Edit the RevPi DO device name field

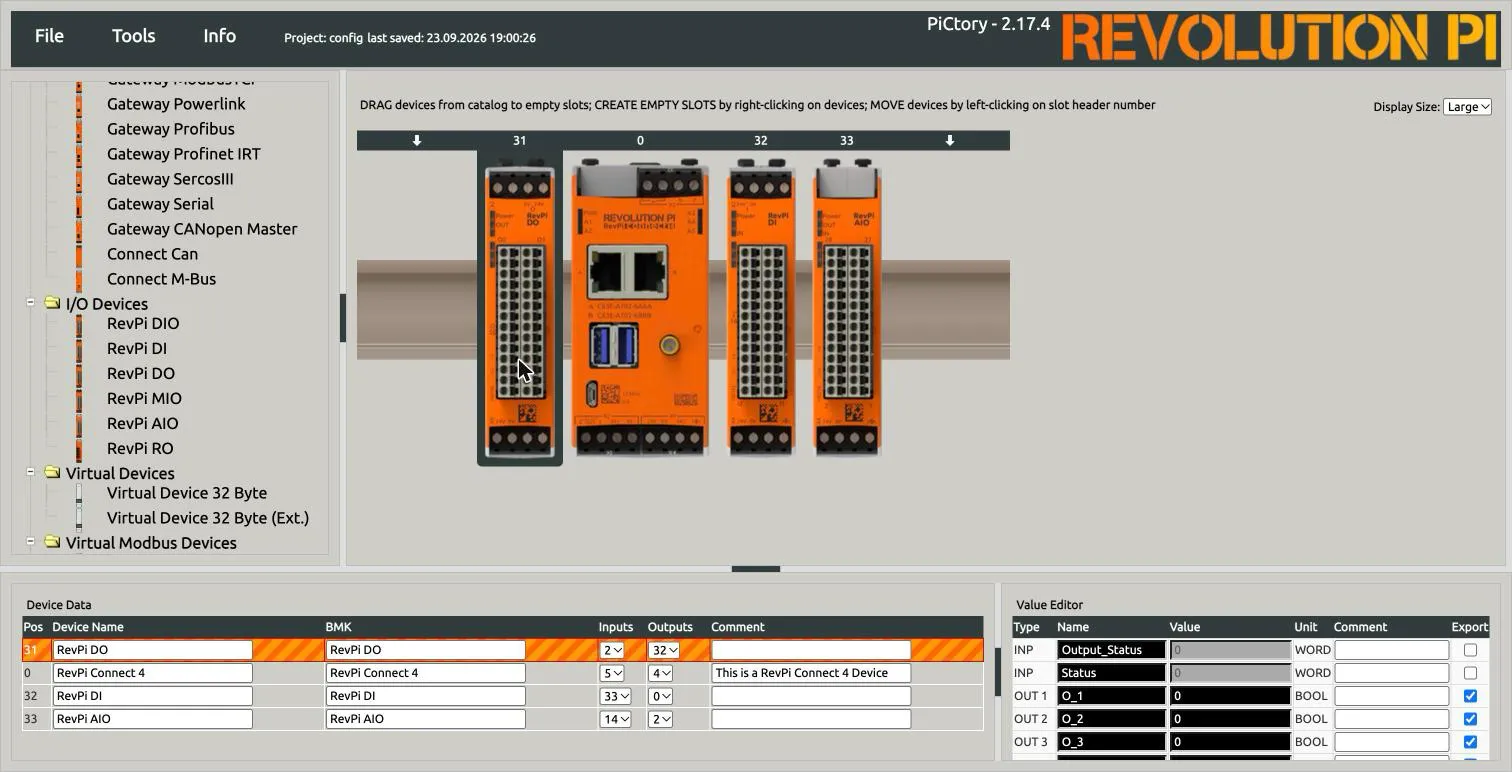[x=152, y=650]
